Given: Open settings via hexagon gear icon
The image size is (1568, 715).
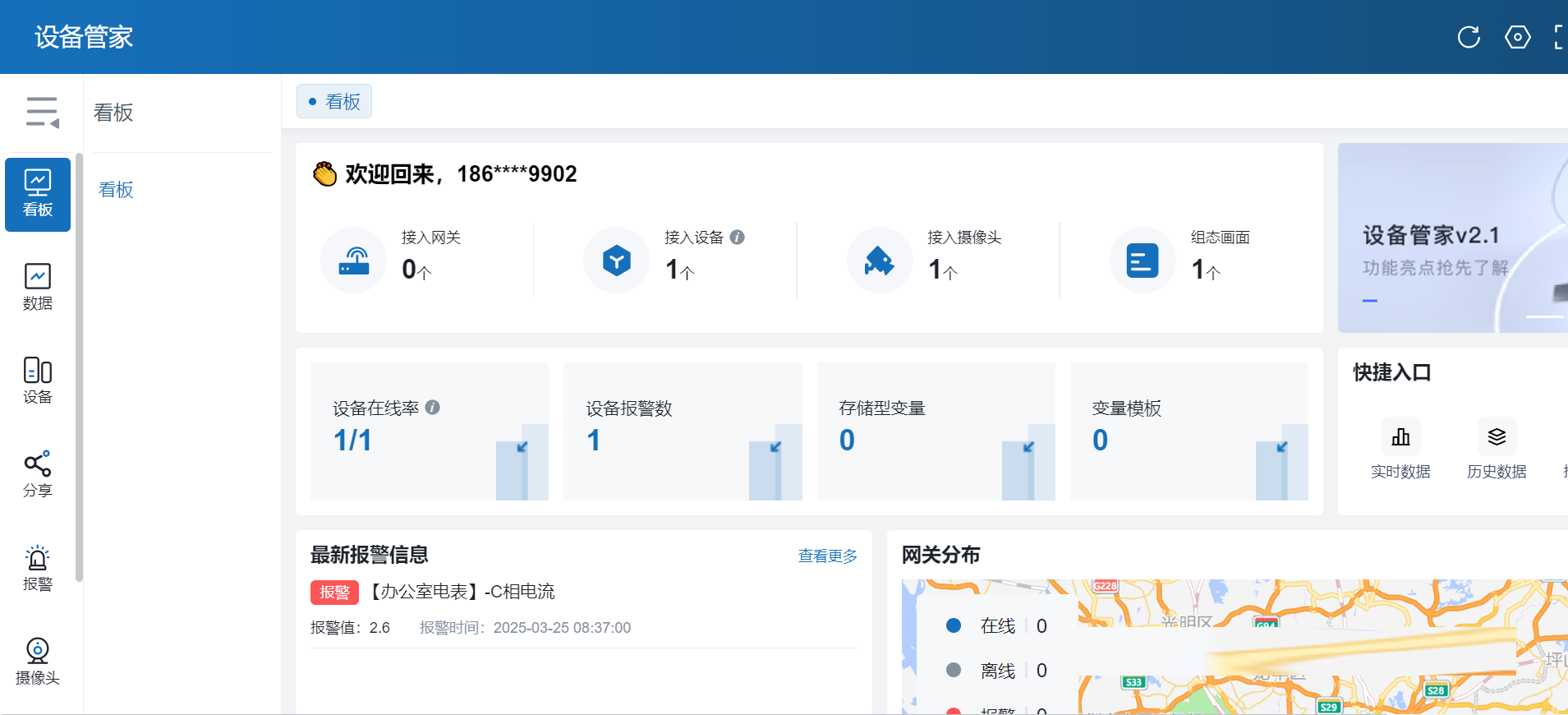Looking at the screenshot, I should (x=1517, y=37).
